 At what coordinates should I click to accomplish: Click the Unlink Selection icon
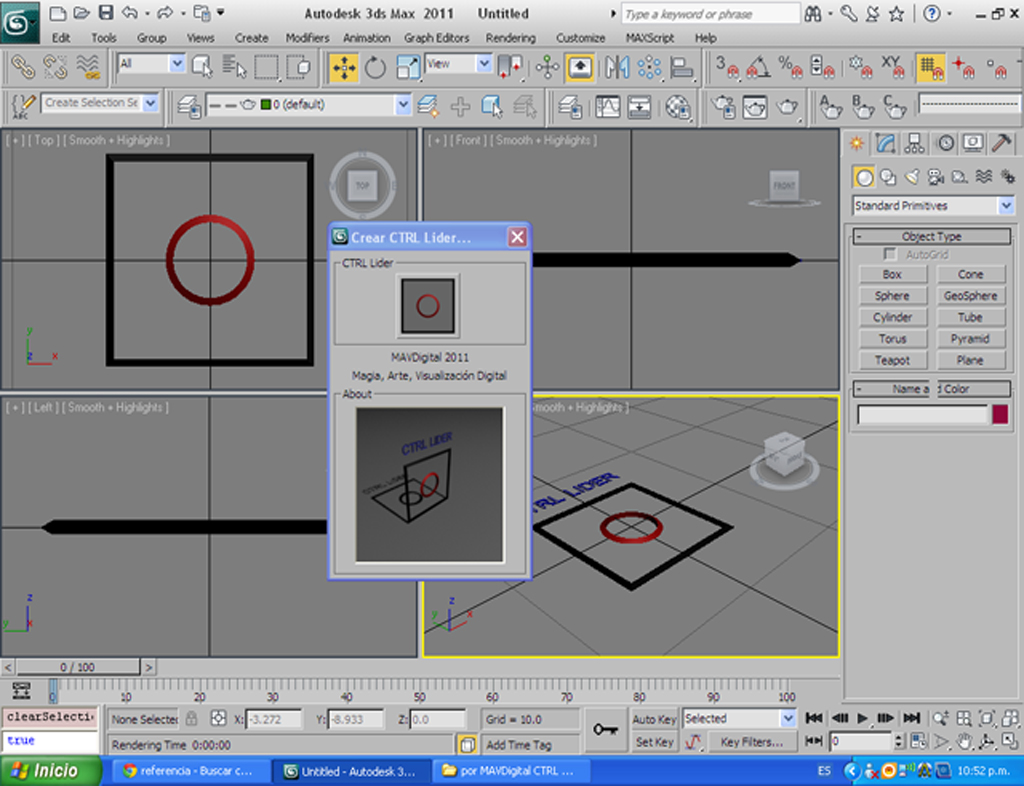click(x=56, y=67)
